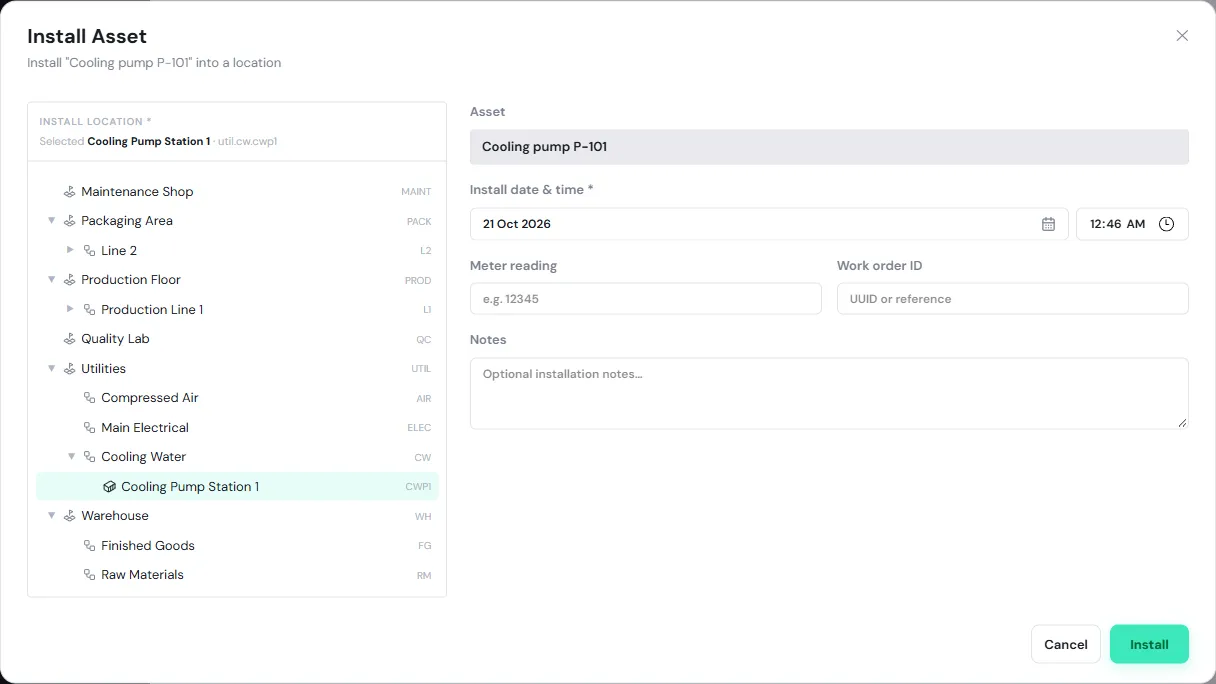Collapse the Packaging Area tree node

click(x=51, y=221)
